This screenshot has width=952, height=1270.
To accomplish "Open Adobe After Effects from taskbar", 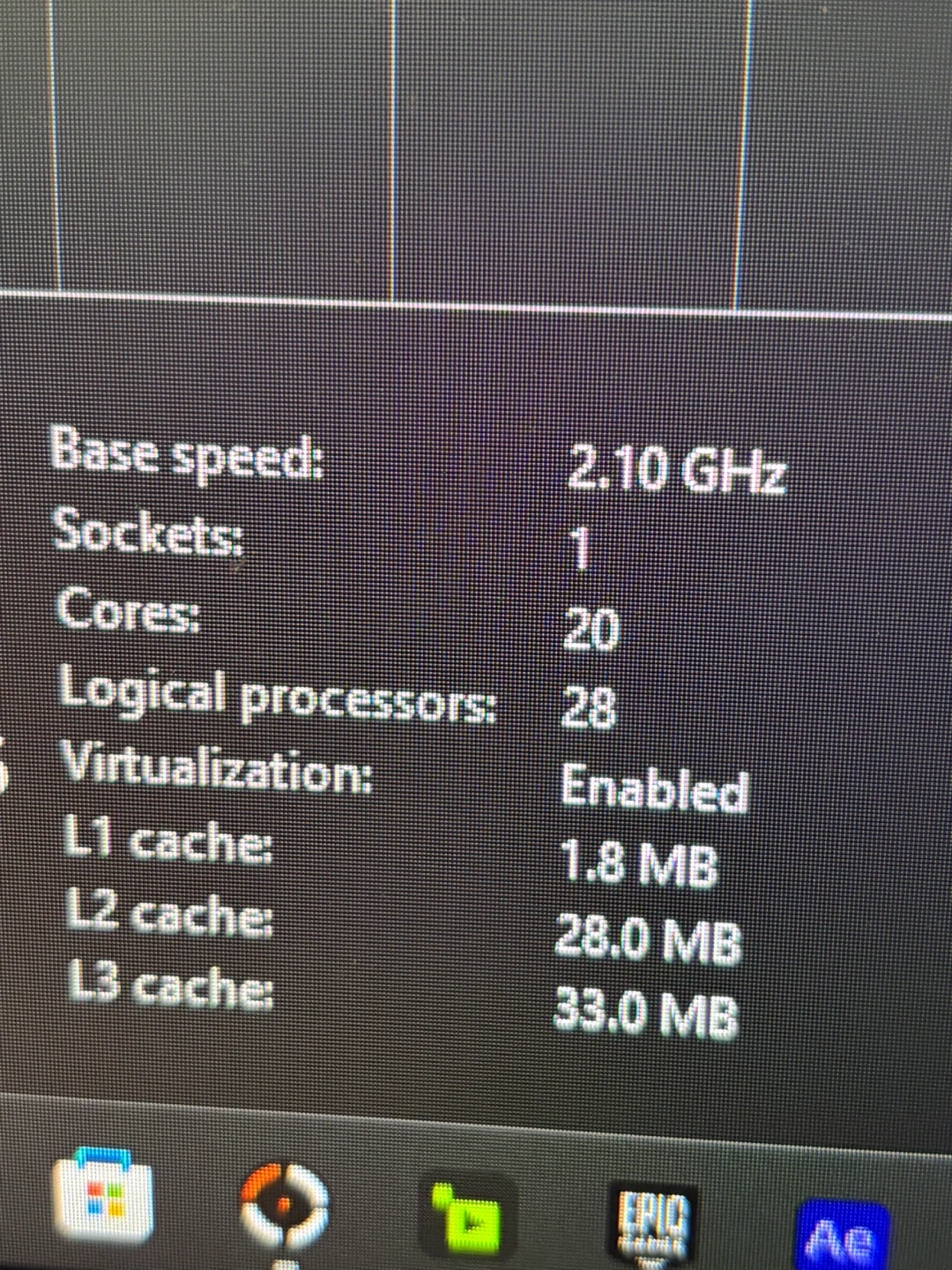I will (842, 1236).
